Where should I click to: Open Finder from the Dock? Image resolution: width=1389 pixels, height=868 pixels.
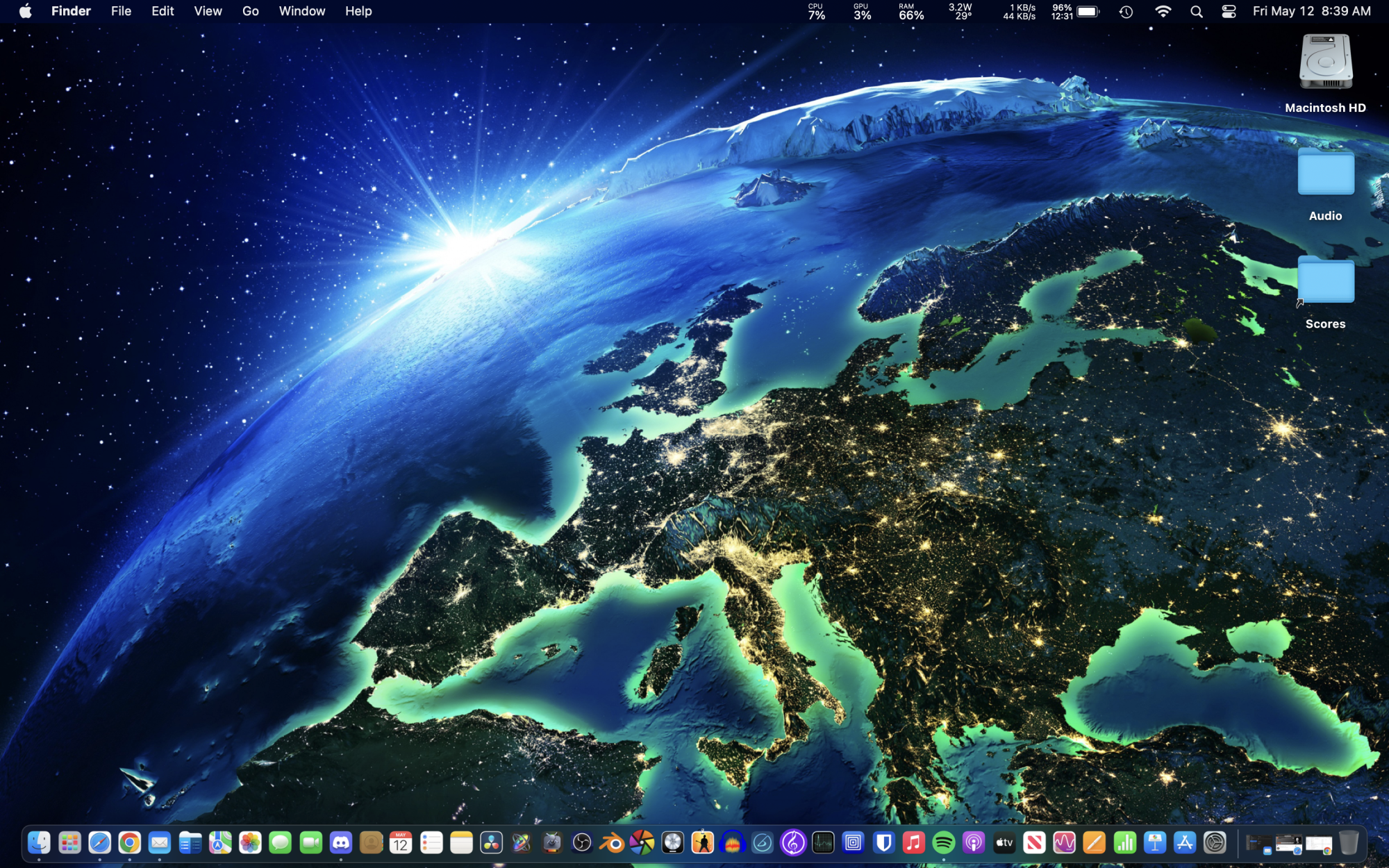[39, 843]
